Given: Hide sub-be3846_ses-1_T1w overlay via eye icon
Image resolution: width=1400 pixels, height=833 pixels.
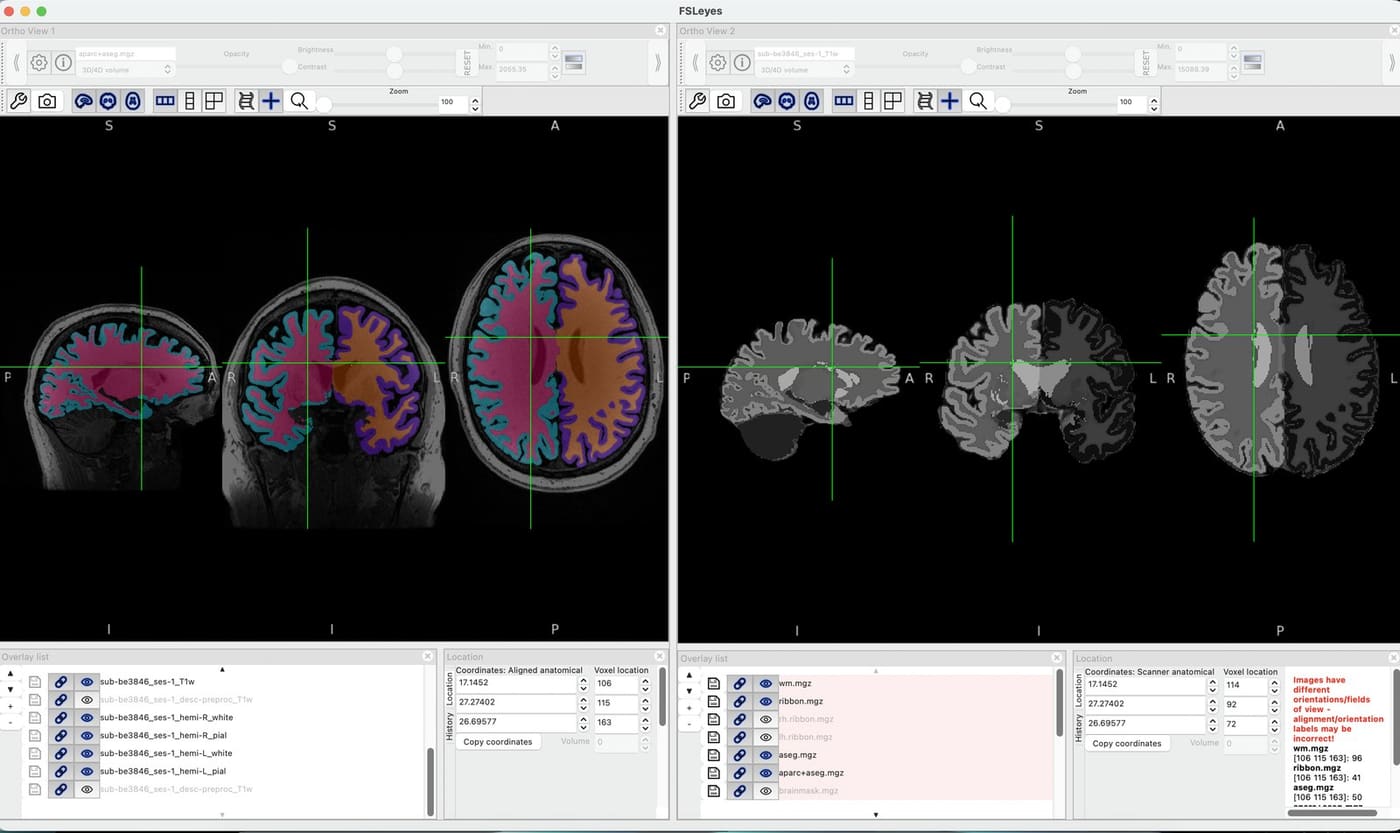Looking at the screenshot, I should point(87,681).
